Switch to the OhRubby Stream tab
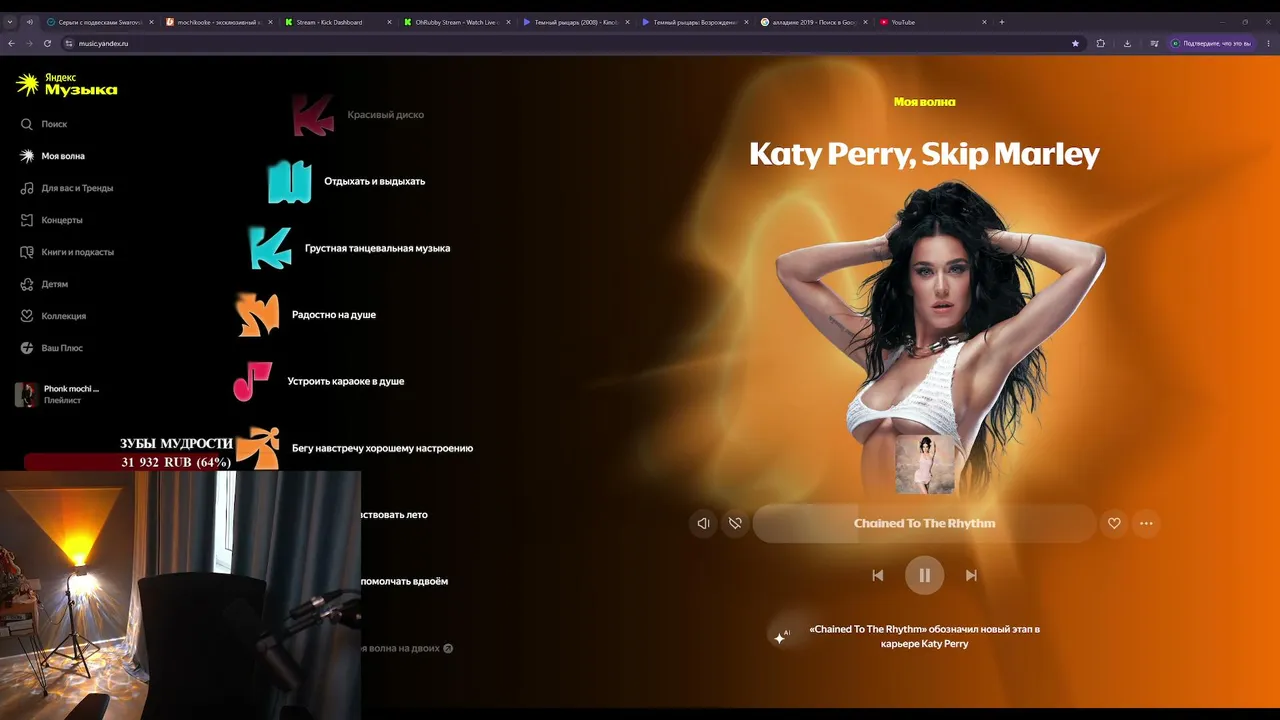The width and height of the screenshot is (1280, 720). pyautogui.click(x=456, y=22)
